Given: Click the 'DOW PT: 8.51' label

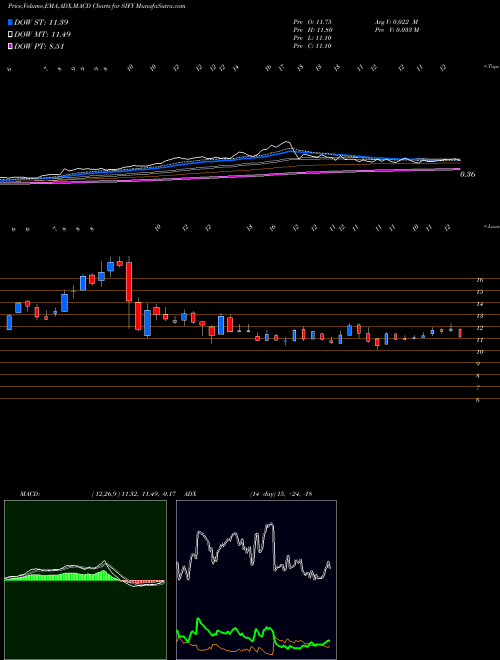Looking at the screenshot, I should point(39,47).
